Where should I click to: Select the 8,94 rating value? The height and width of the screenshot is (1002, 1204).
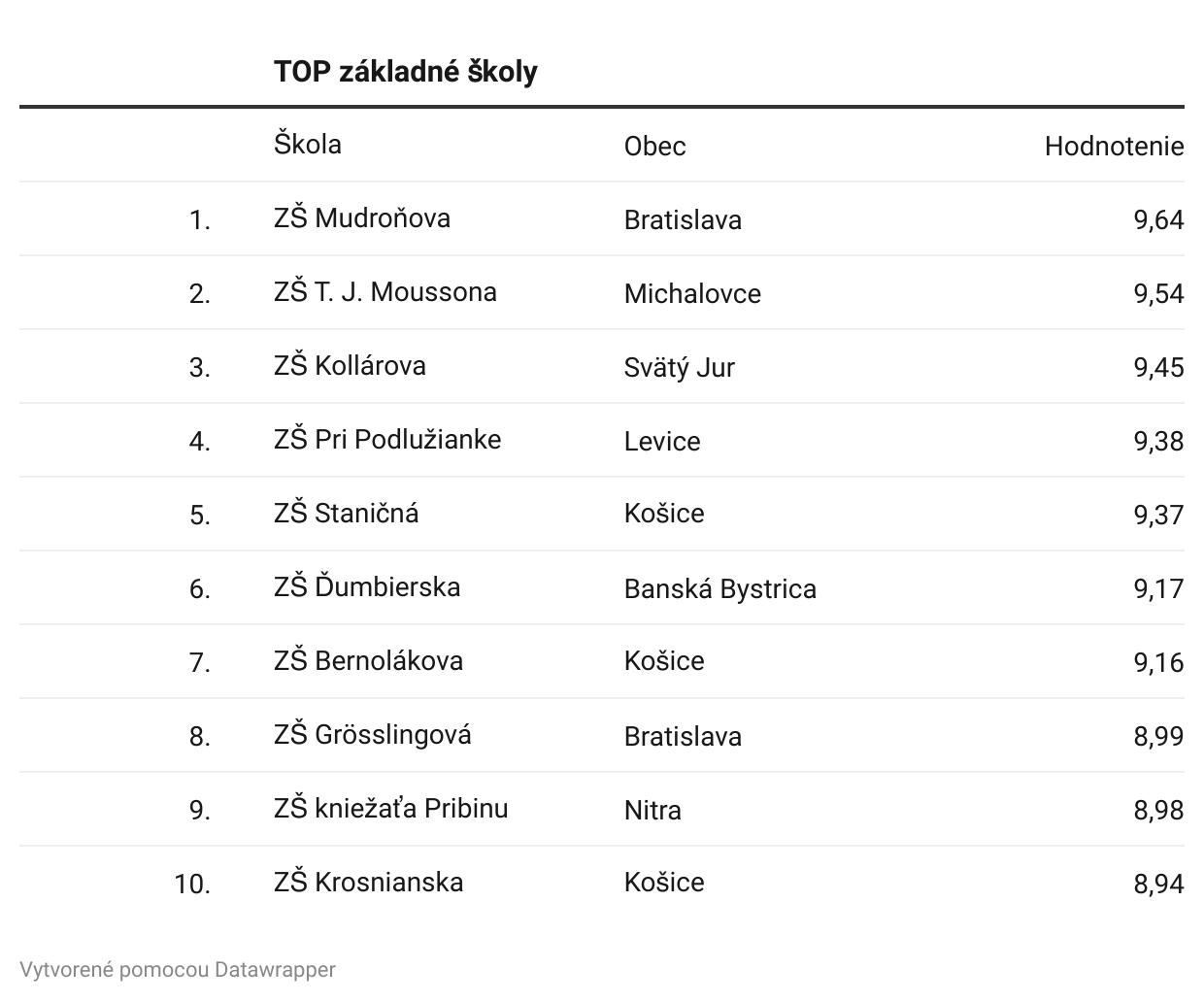pyautogui.click(x=1158, y=884)
